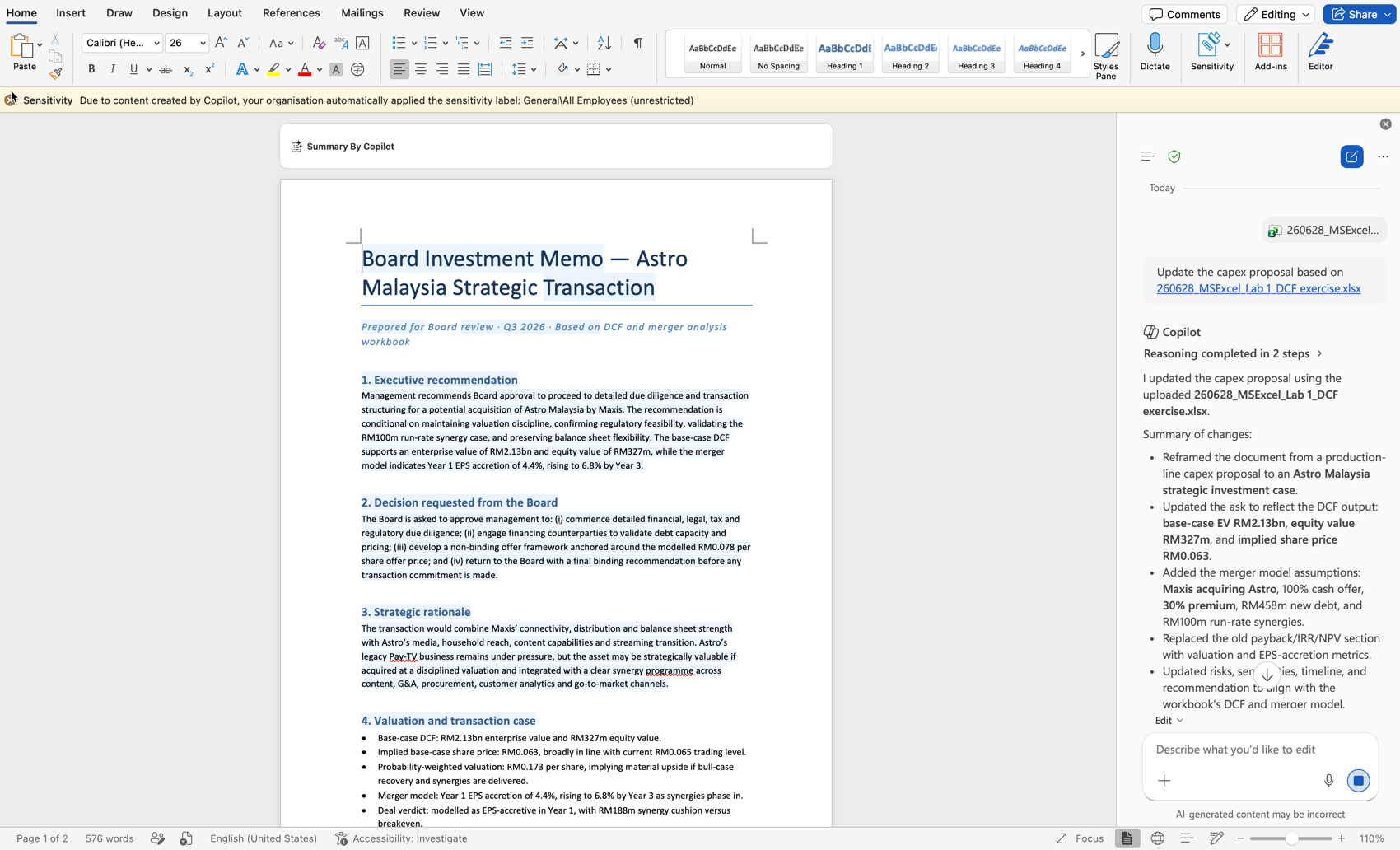Toggle Italic formatting
Image resolution: width=1400 pixels, height=850 pixels.
coord(113,69)
